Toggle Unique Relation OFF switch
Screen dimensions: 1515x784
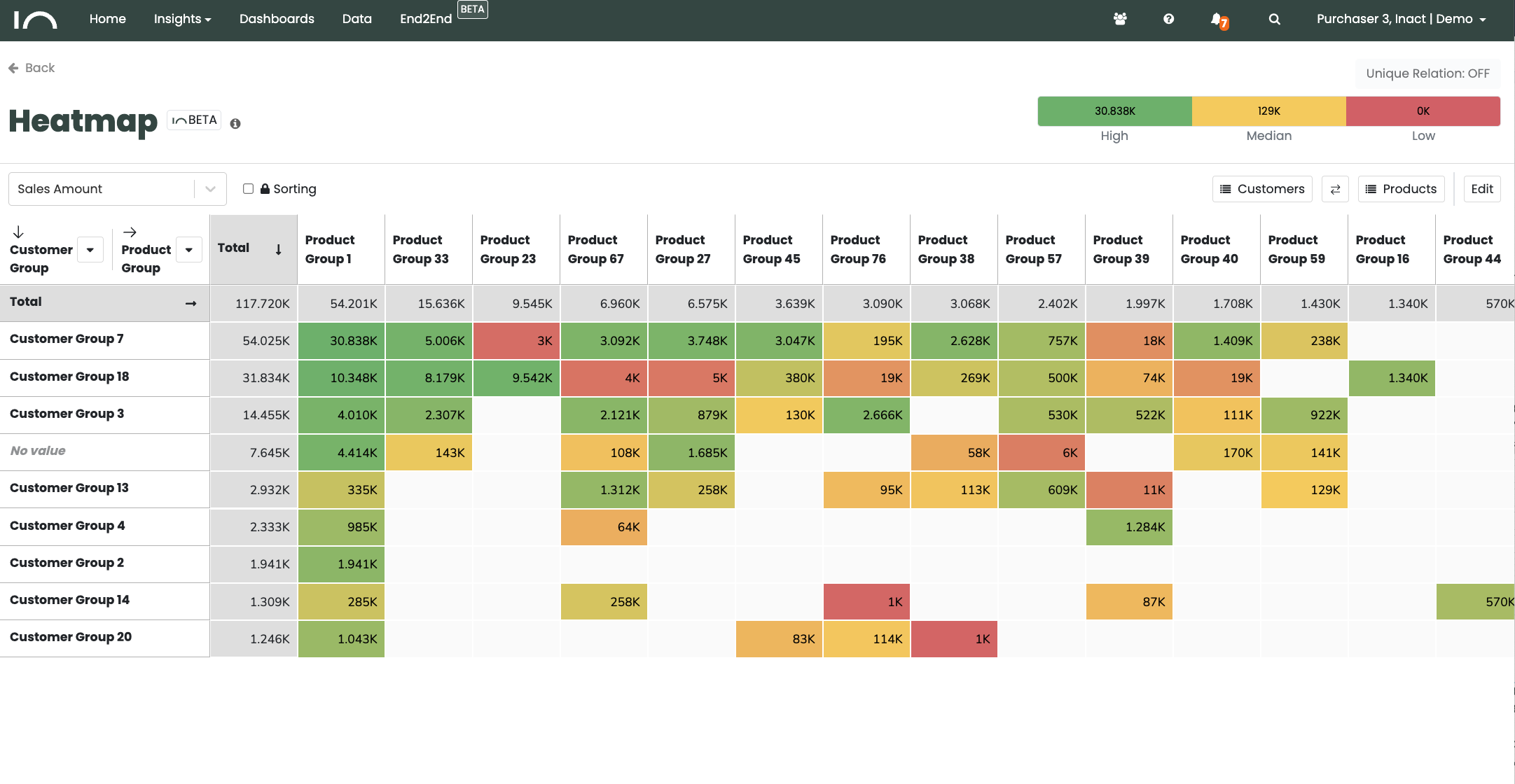1427,73
